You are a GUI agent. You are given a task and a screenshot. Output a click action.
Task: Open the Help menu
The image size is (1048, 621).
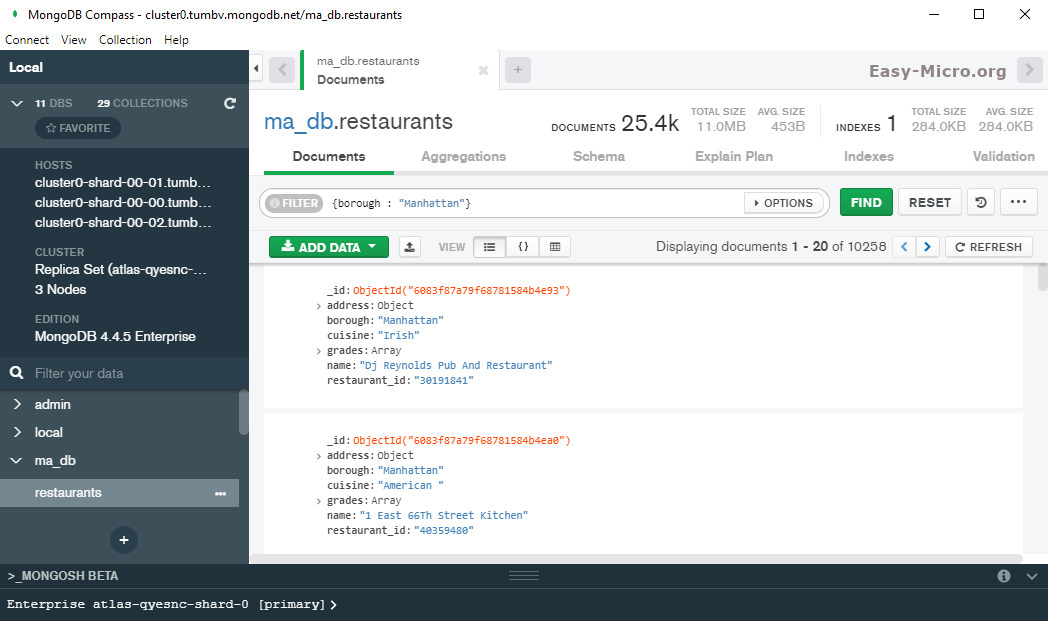[x=176, y=39]
